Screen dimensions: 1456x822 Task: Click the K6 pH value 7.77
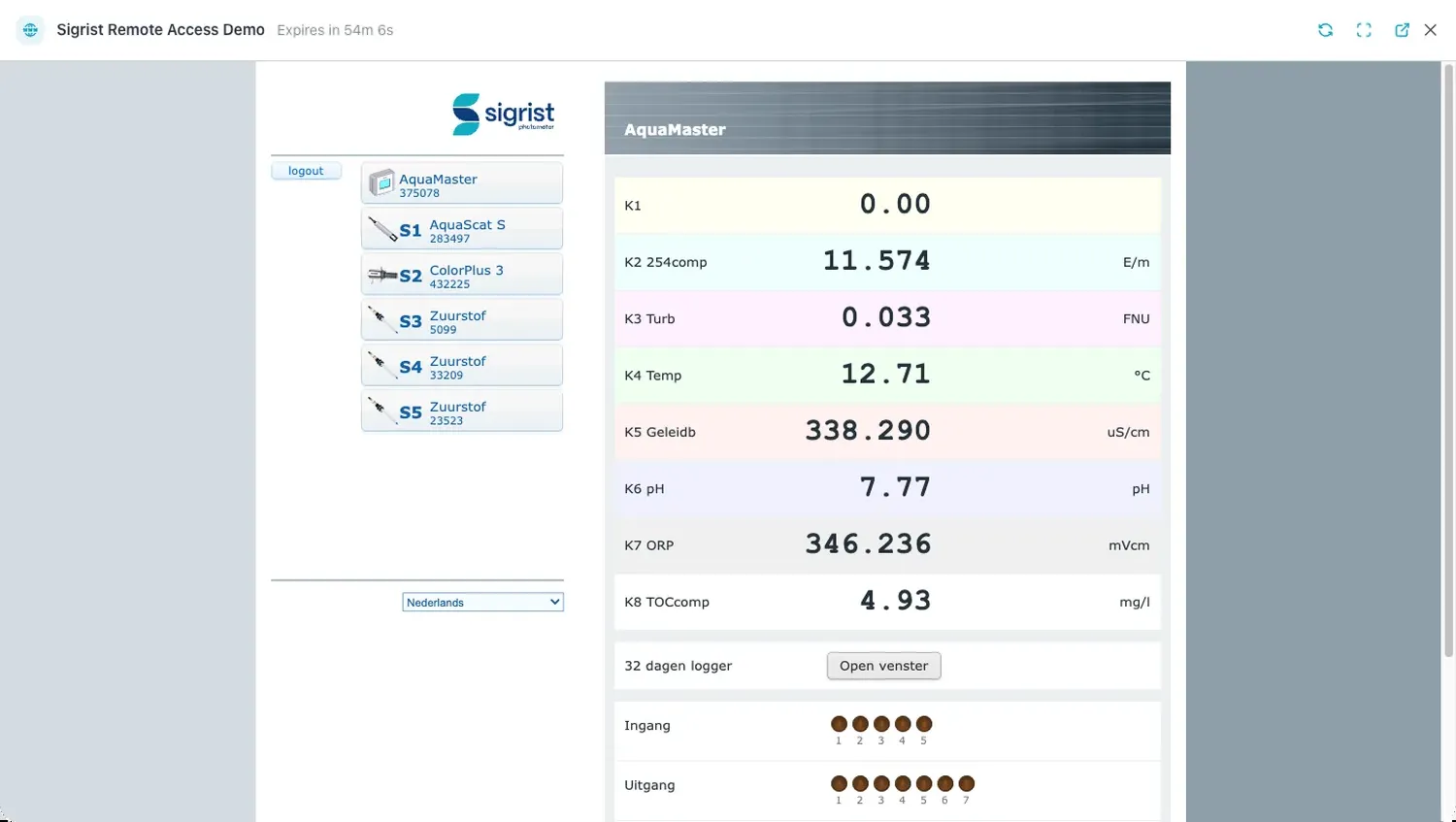895,487
